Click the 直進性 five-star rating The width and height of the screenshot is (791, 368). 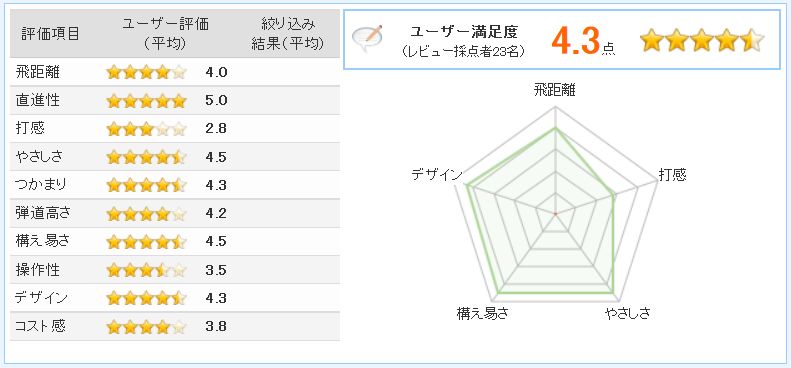click(147, 101)
